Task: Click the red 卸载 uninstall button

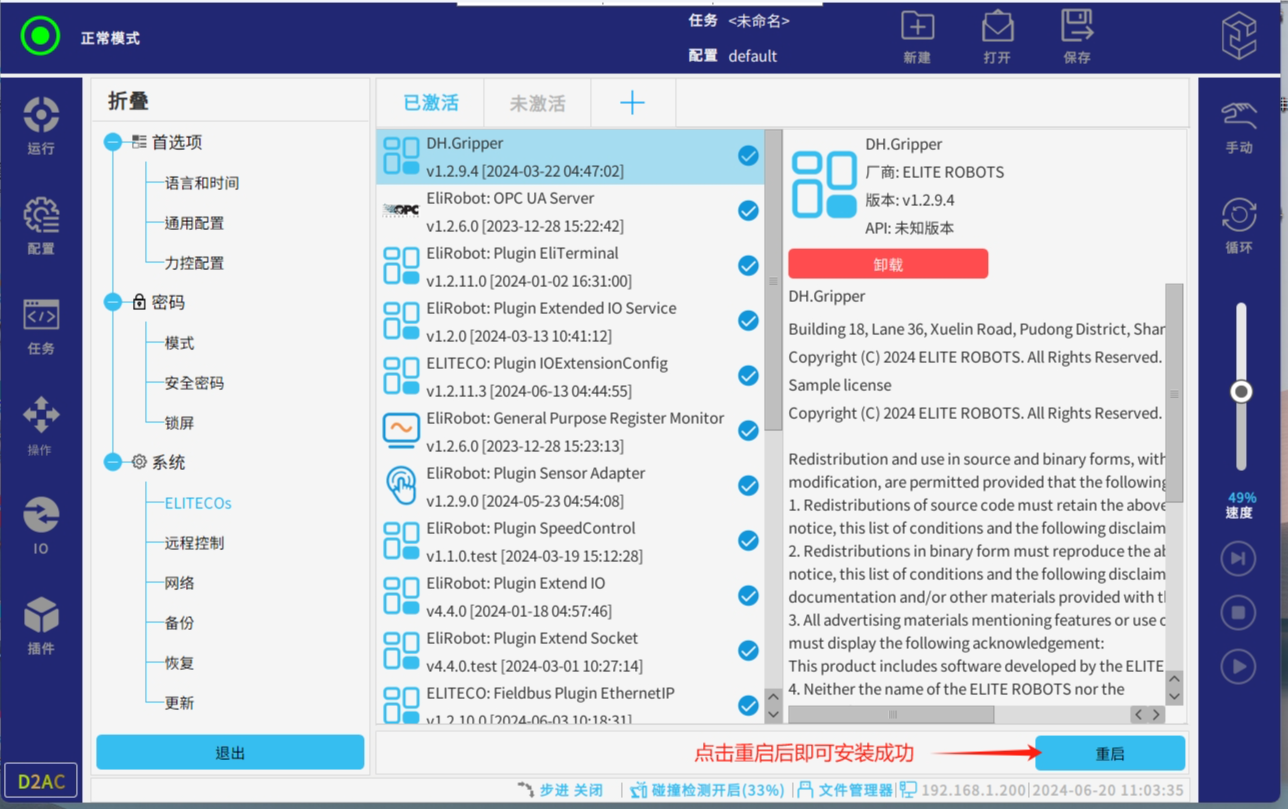Action: [x=888, y=265]
